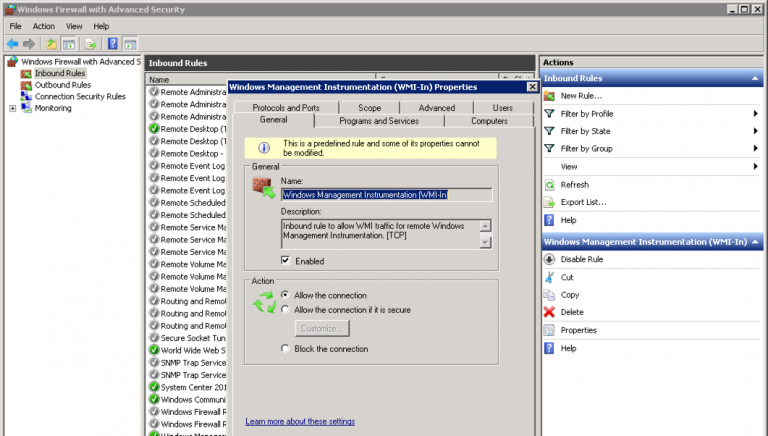This screenshot has width=768, height=436.
Task: Click the Filter by Profile funnel icon
Action: coord(550,114)
